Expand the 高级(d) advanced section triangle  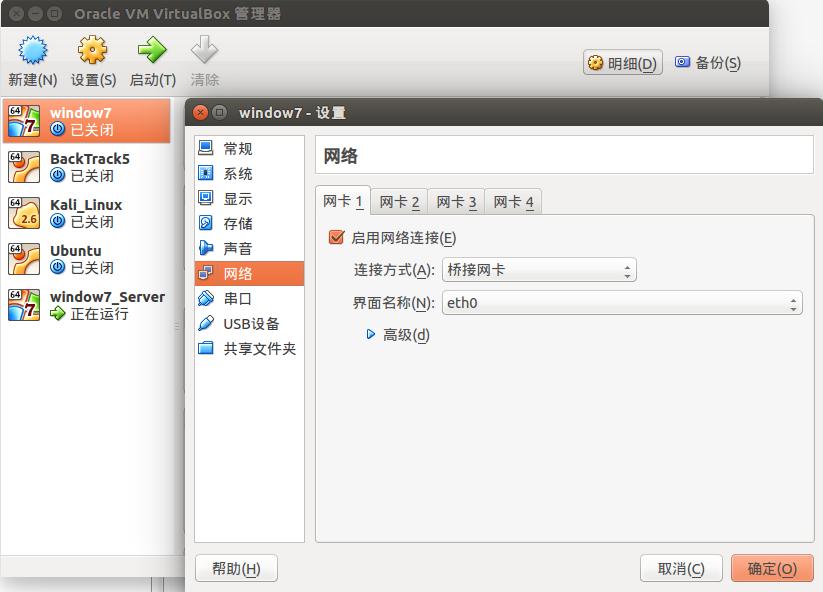click(x=371, y=334)
